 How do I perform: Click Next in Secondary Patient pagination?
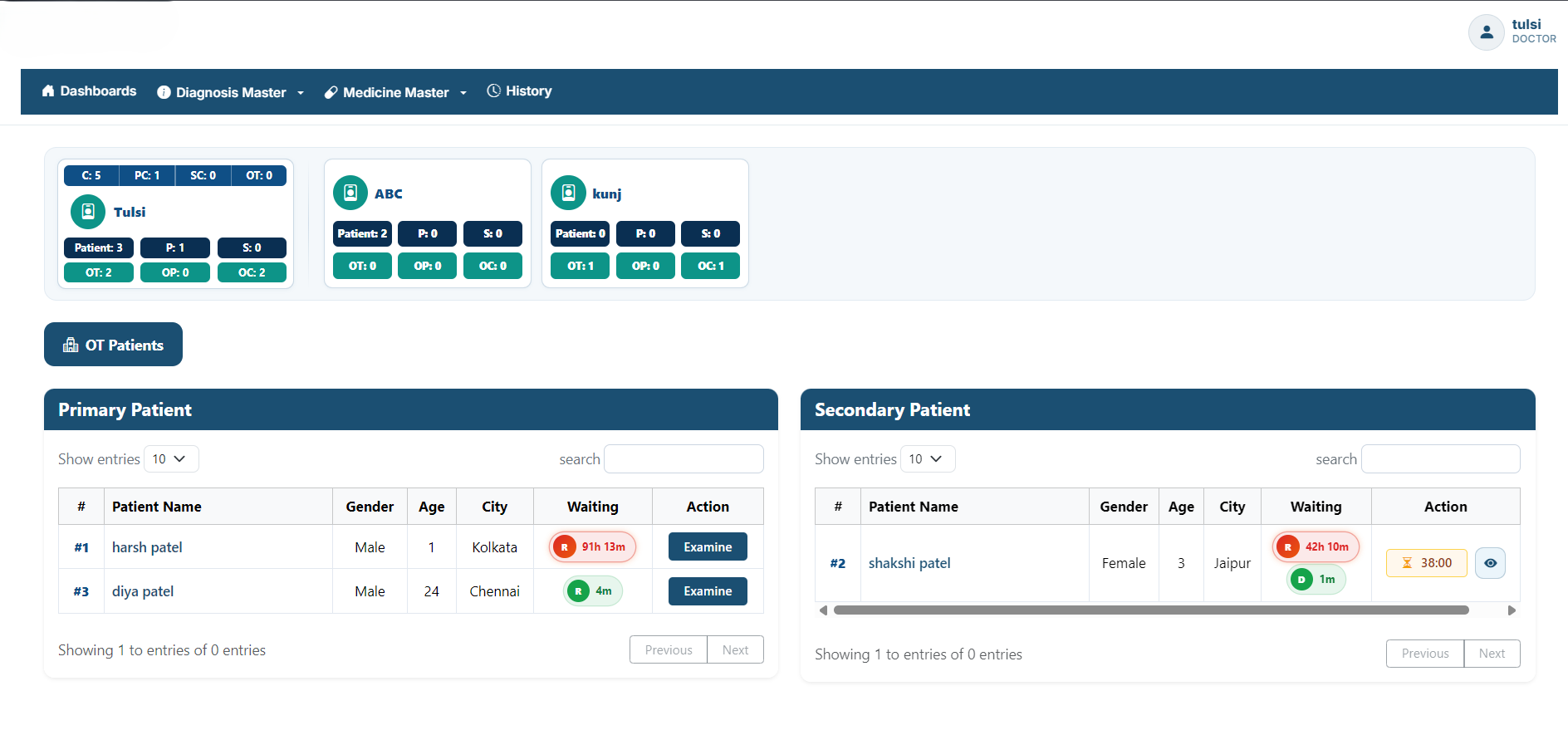(1492, 654)
